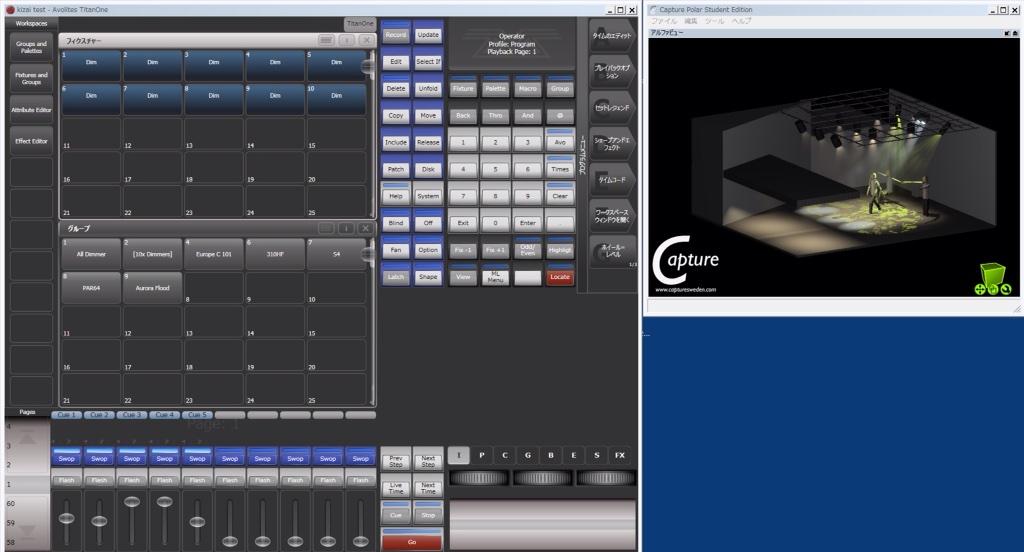Open the Attribute Editor workspace
This screenshot has height=552, width=1024.
pos(31,110)
